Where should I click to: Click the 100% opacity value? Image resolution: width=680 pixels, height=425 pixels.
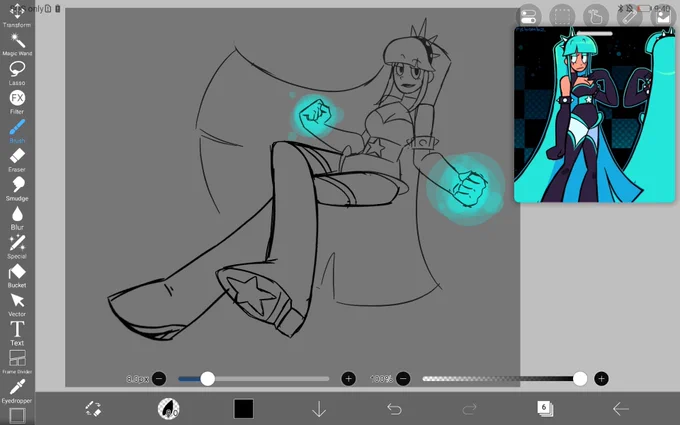point(382,379)
